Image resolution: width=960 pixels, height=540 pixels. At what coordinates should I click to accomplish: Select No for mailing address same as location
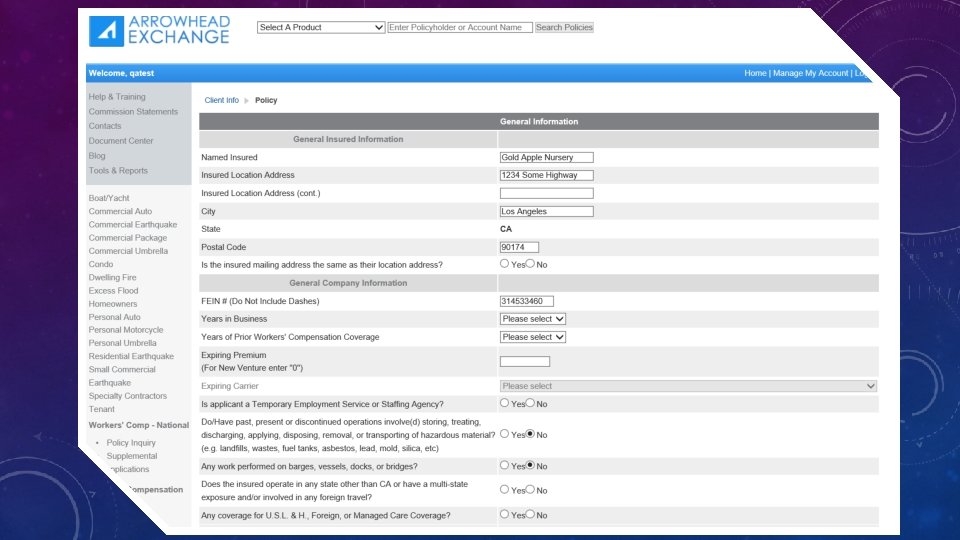(x=530, y=264)
